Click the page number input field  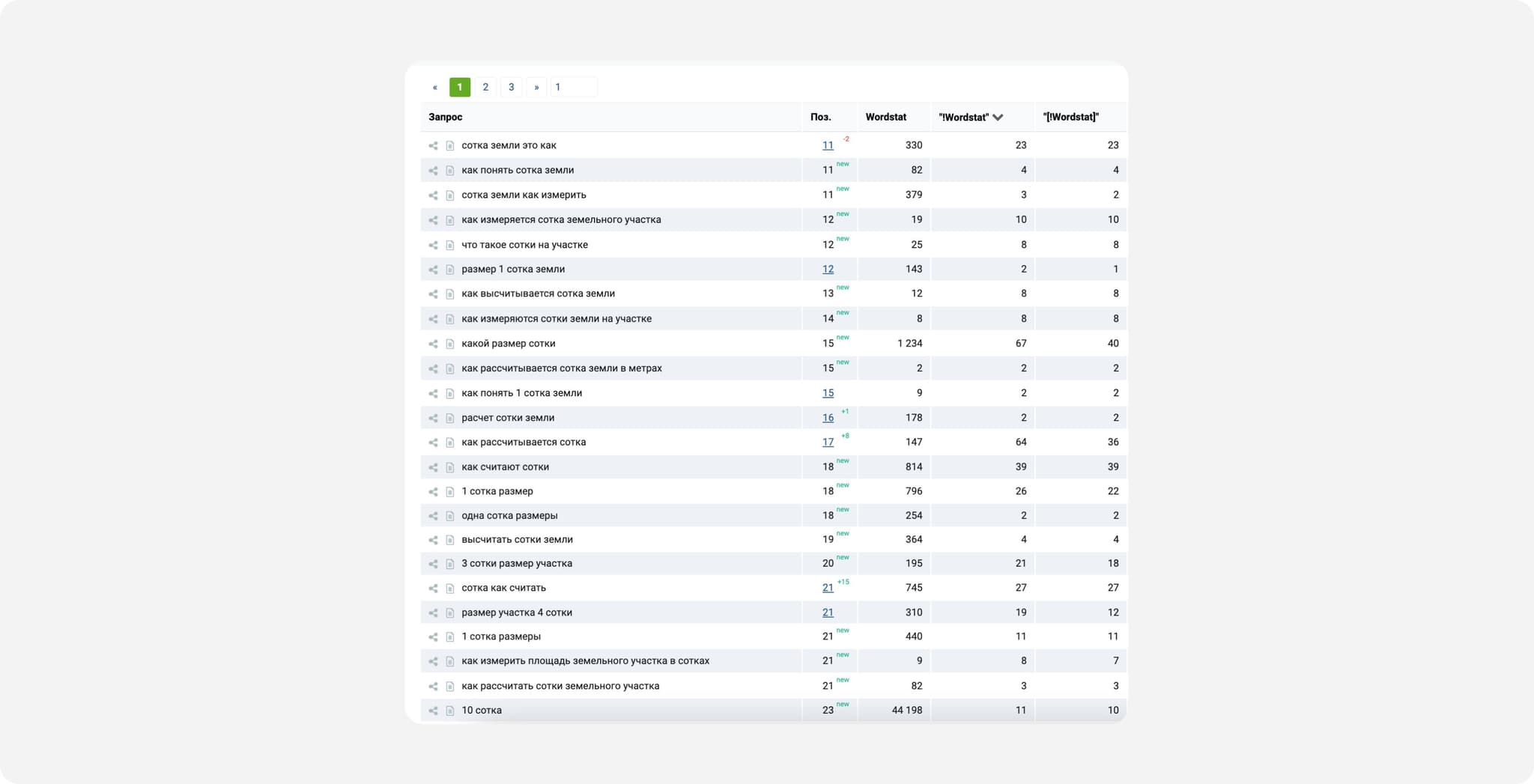click(574, 88)
